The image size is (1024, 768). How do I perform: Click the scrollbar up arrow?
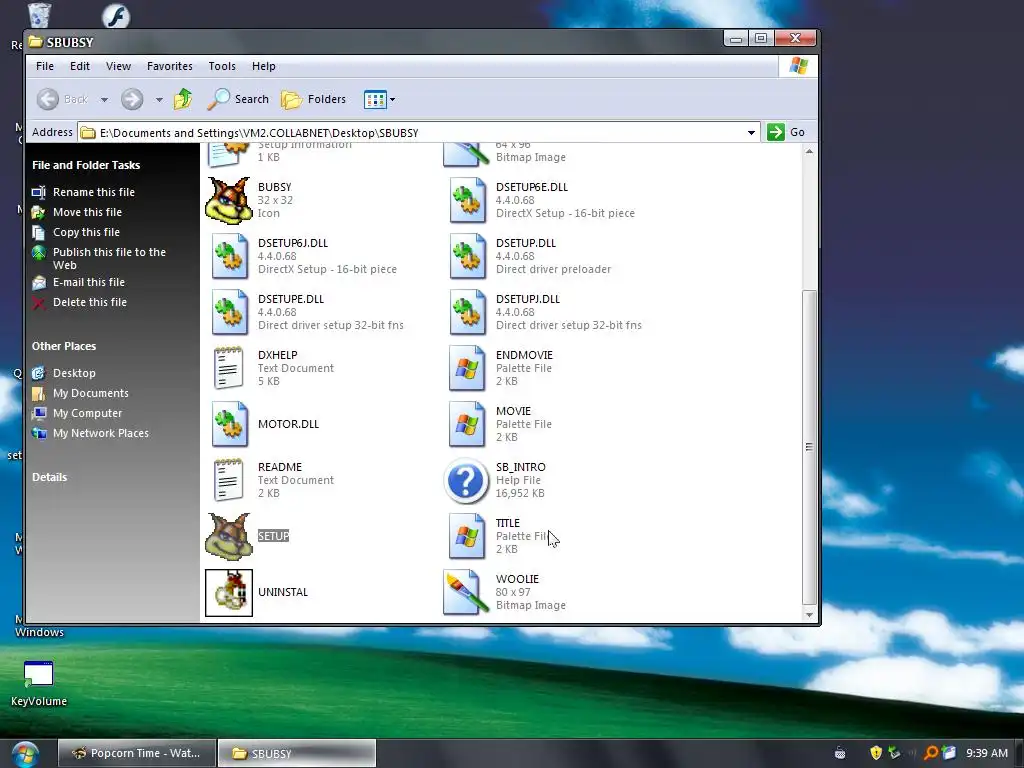coord(809,151)
